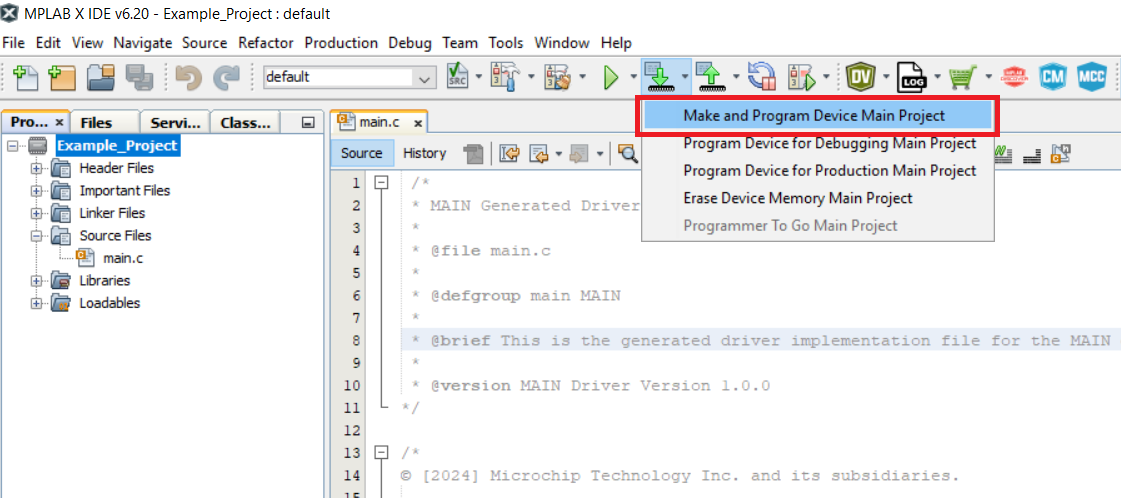This screenshot has height=498, width=1121.
Task: Collapse code fold at line 1
Action: tap(382, 183)
